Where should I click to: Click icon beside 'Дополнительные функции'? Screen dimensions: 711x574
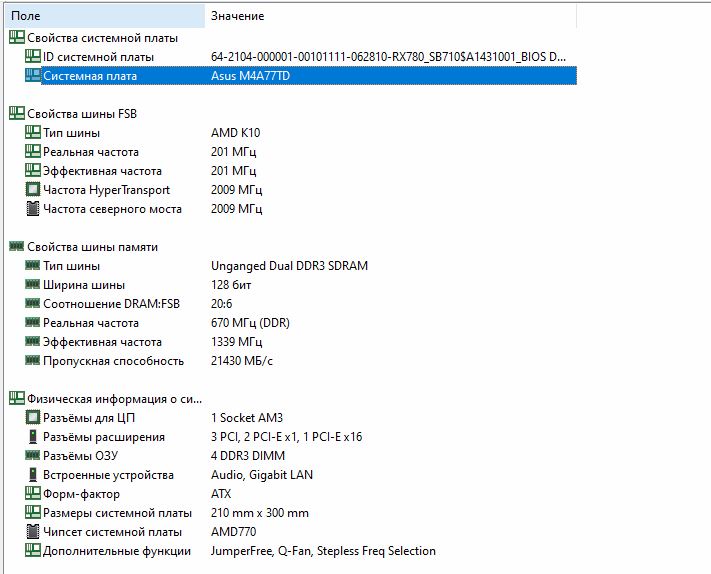click(33, 550)
